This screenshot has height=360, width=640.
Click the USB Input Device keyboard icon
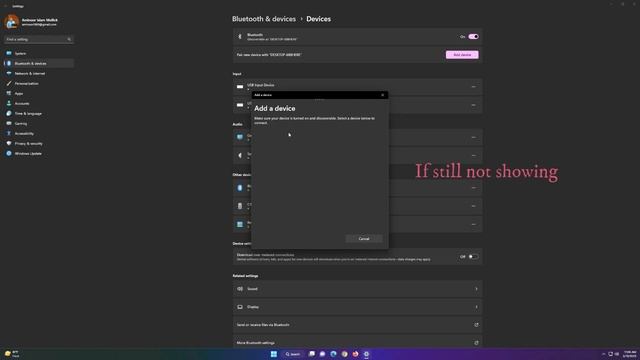(x=240, y=87)
